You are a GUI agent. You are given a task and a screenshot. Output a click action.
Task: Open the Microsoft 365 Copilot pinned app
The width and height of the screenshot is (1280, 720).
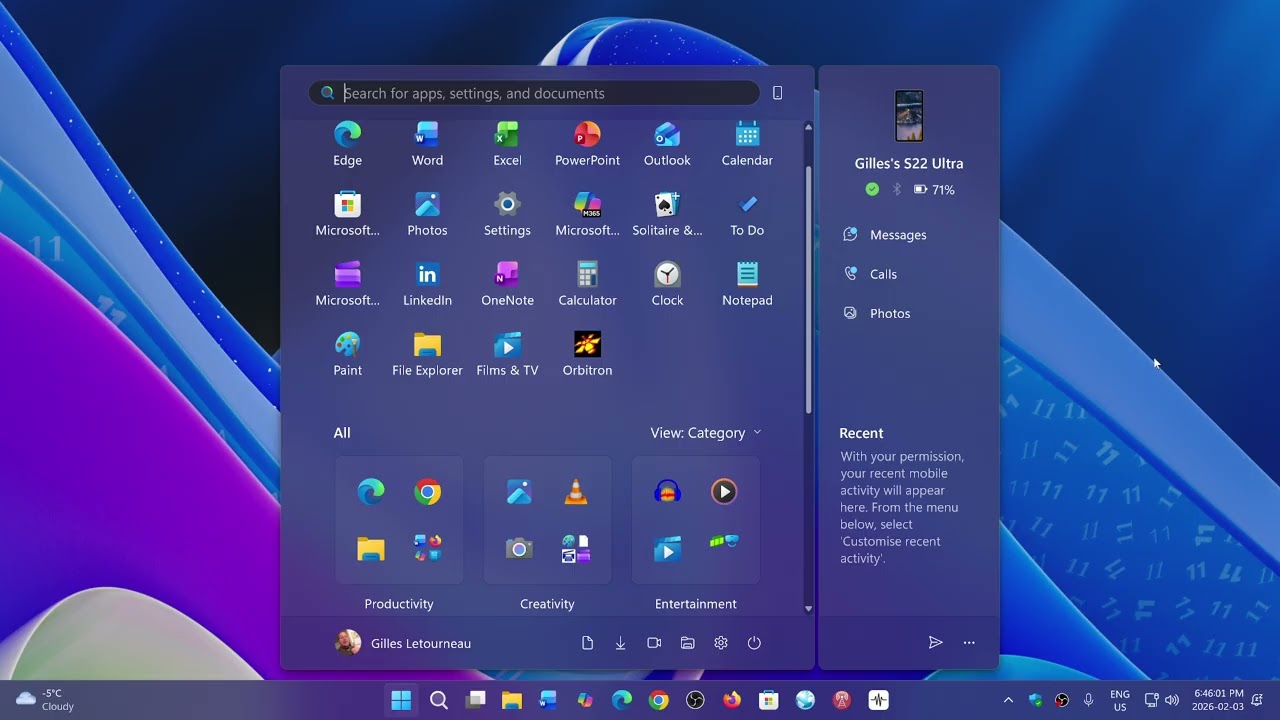click(587, 215)
